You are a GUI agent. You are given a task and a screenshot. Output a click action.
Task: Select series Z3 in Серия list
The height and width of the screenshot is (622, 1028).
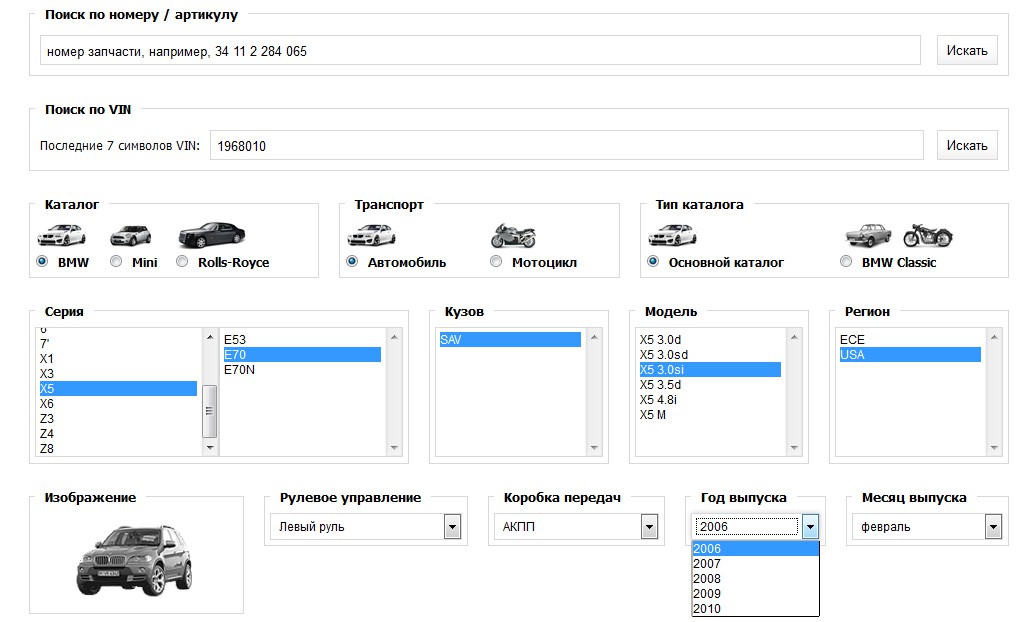tap(118, 419)
